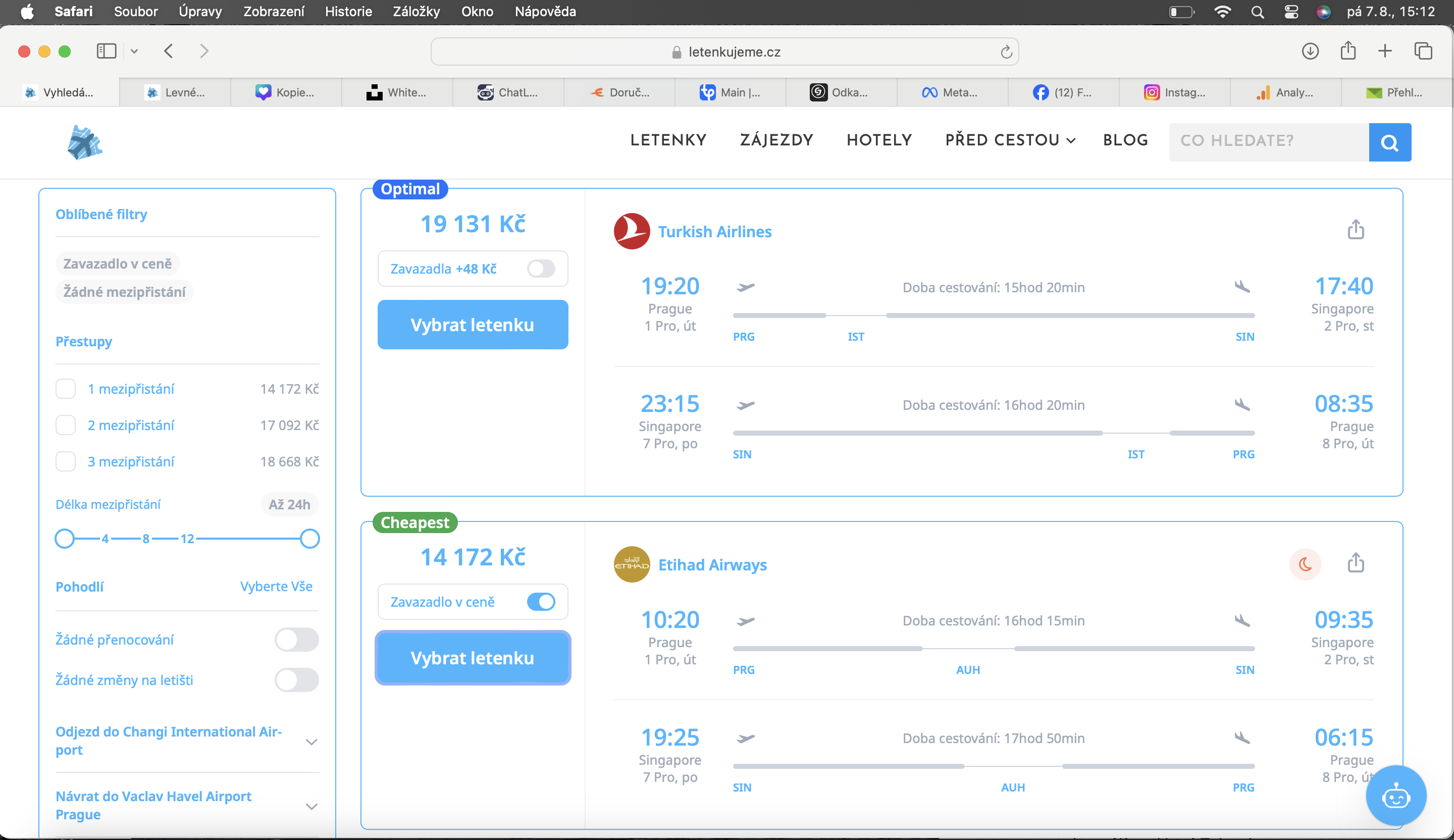Open LETENKY navigation link

[668, 140]
